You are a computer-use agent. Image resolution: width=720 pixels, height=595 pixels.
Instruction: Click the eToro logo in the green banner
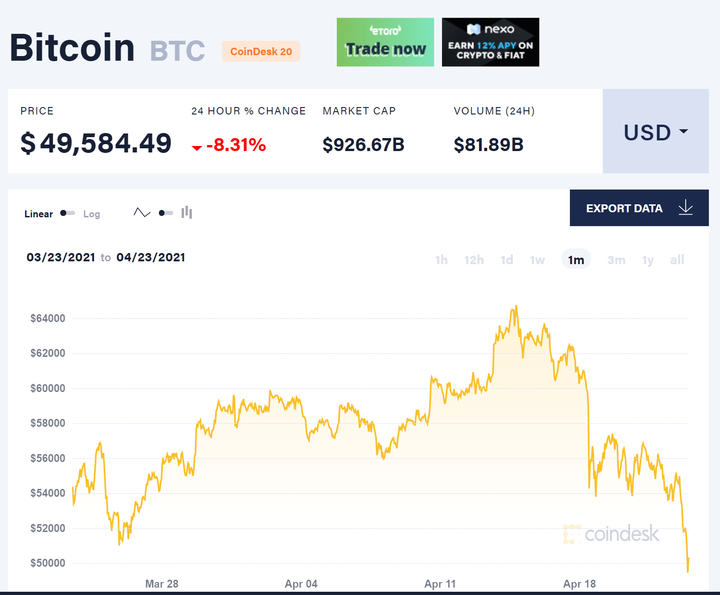coord(385,30)
